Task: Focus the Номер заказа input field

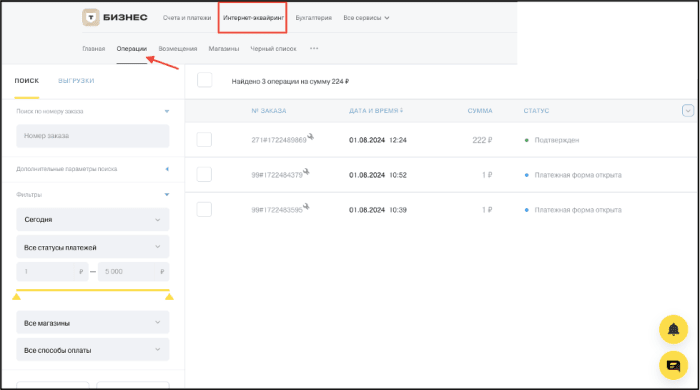Action: click(x=93, y=136)
